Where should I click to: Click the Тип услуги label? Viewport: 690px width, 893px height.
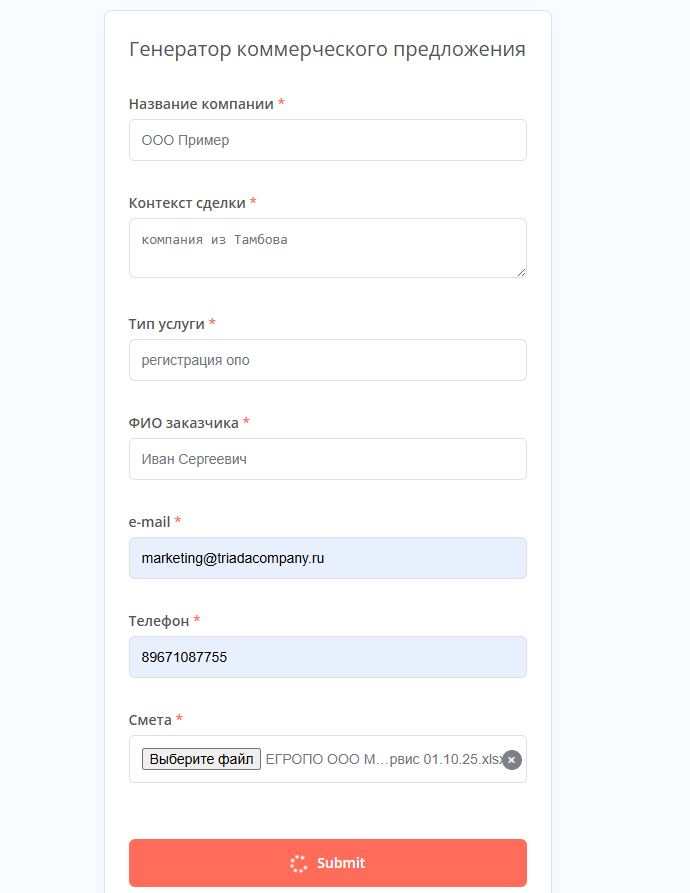167,324
